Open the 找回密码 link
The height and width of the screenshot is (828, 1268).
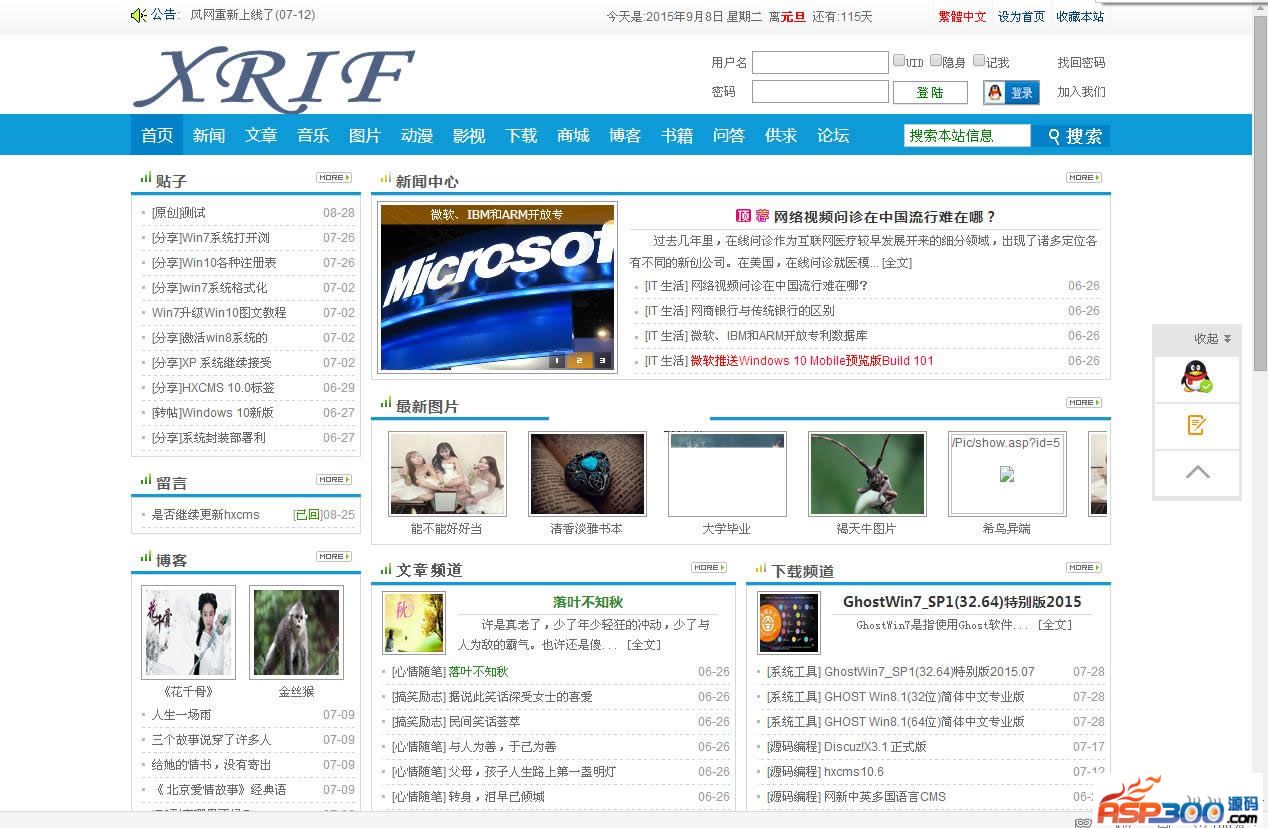[x=1081, y=62]
